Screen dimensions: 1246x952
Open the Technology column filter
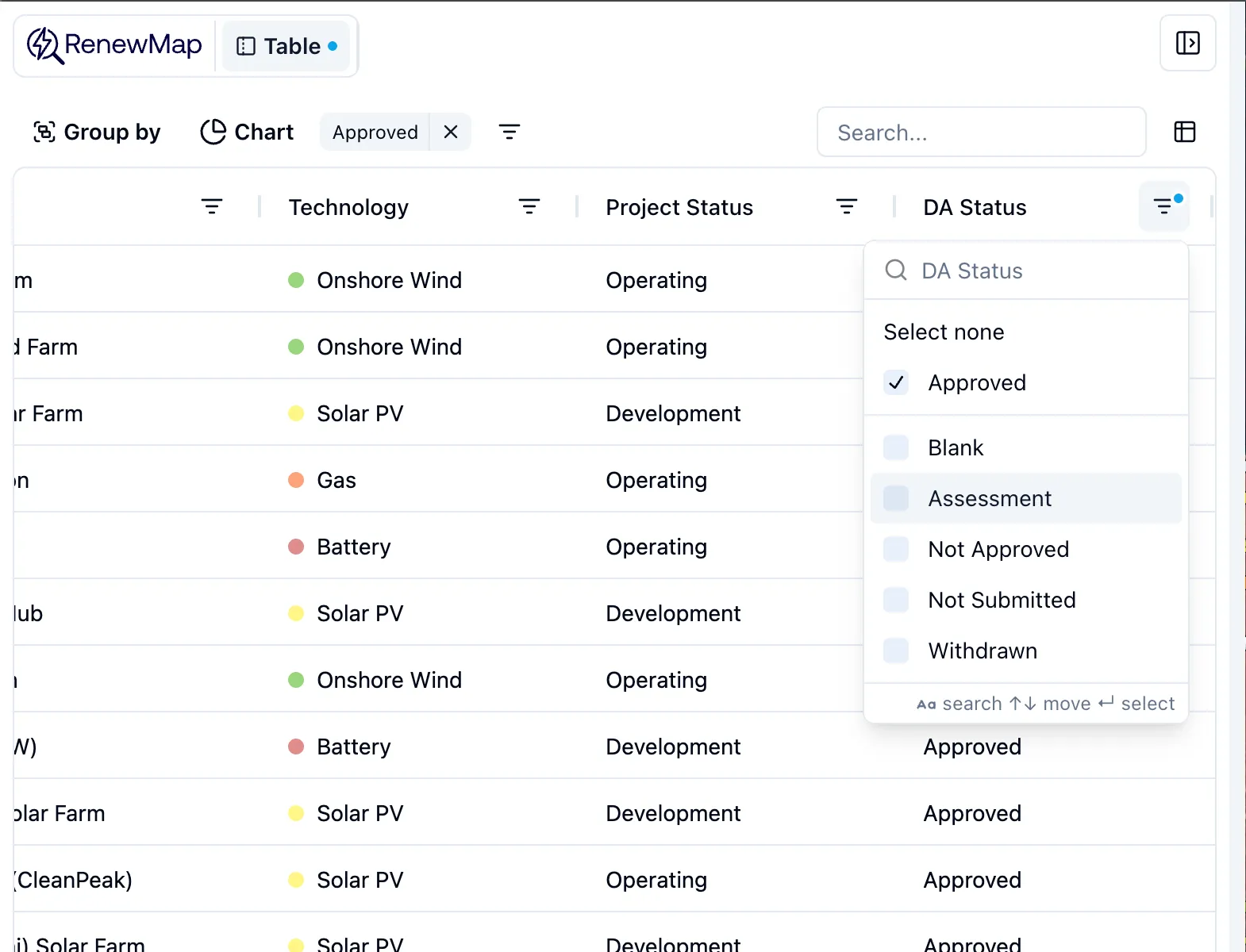(x=529, y=207)
